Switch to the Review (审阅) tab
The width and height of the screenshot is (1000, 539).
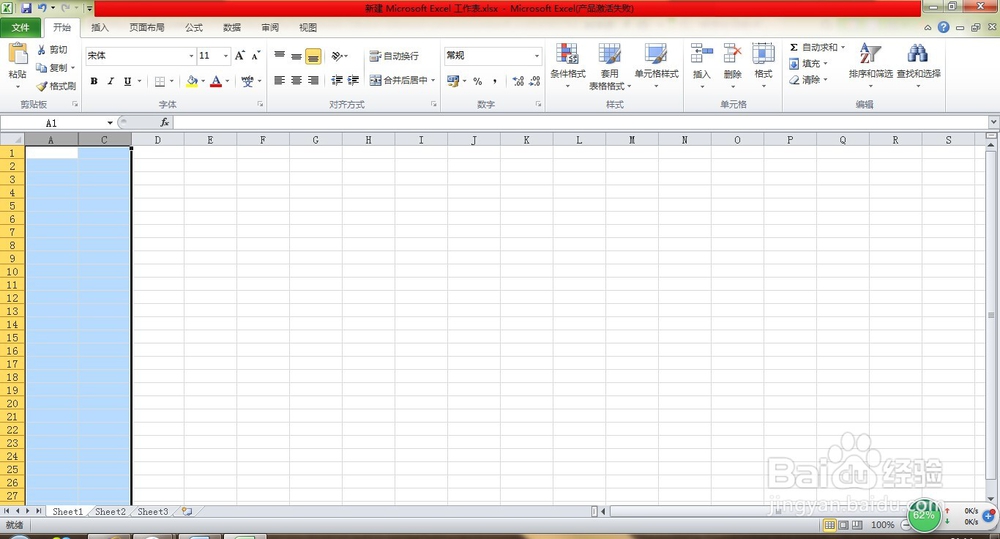tap(270, 27)
